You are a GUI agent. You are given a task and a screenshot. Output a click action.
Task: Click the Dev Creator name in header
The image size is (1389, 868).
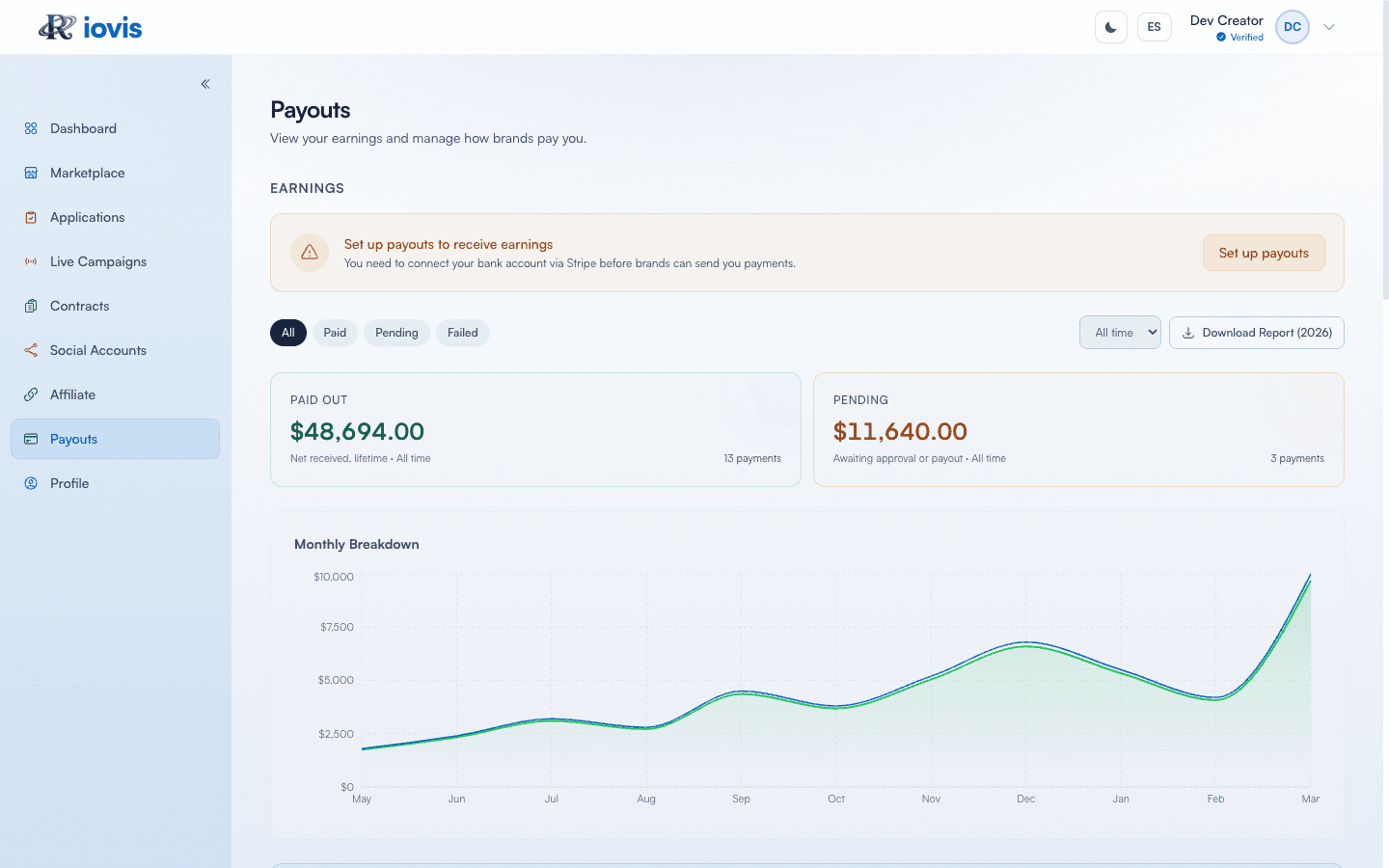tap(1226, 20)
